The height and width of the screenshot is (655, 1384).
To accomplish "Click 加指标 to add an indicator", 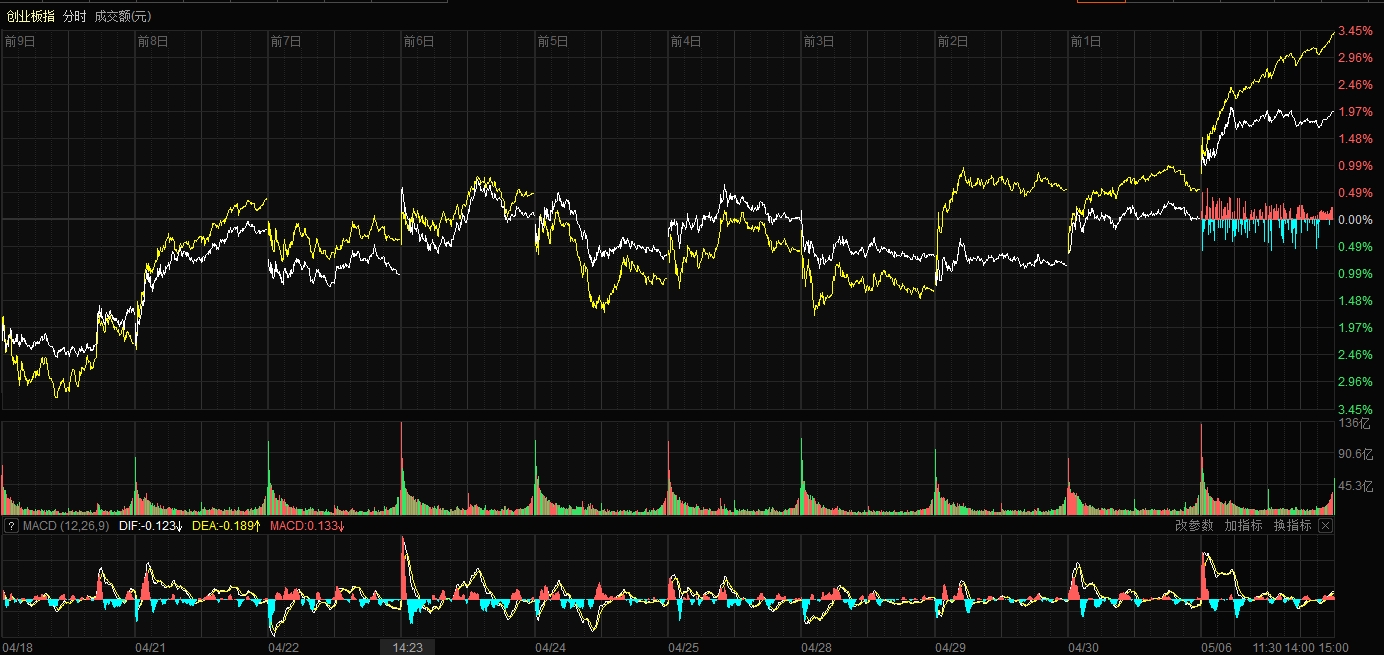I will [x=1243, y=525].
